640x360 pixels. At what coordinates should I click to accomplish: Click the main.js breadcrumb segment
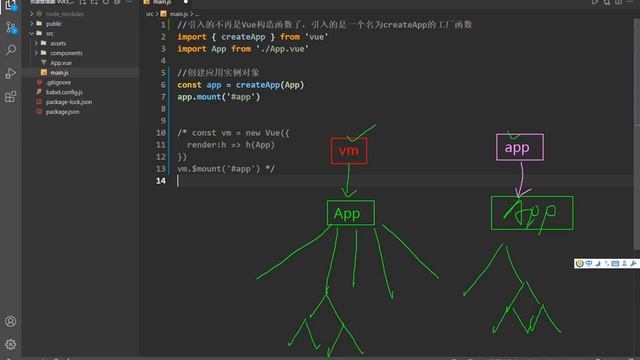pos(179,14)
